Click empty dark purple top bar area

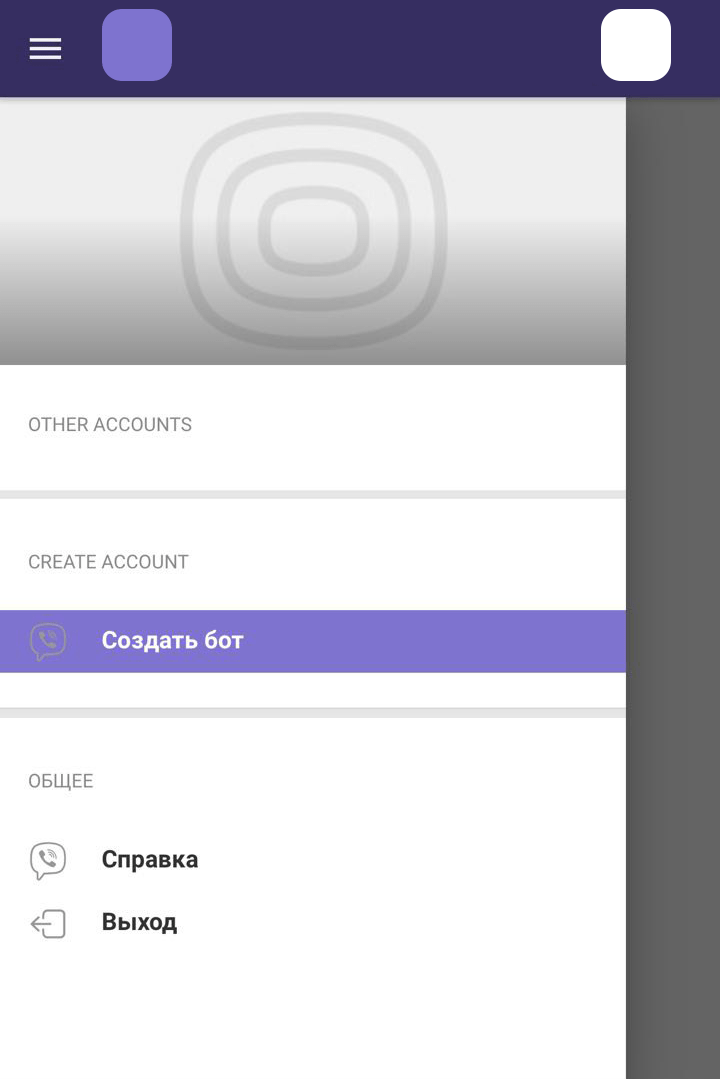coord(385,48)
